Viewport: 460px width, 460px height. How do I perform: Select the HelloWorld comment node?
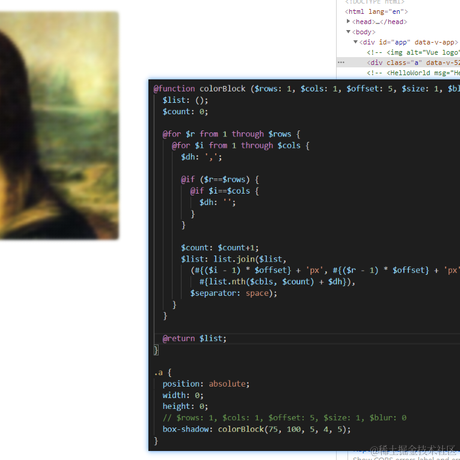(413, 73)
